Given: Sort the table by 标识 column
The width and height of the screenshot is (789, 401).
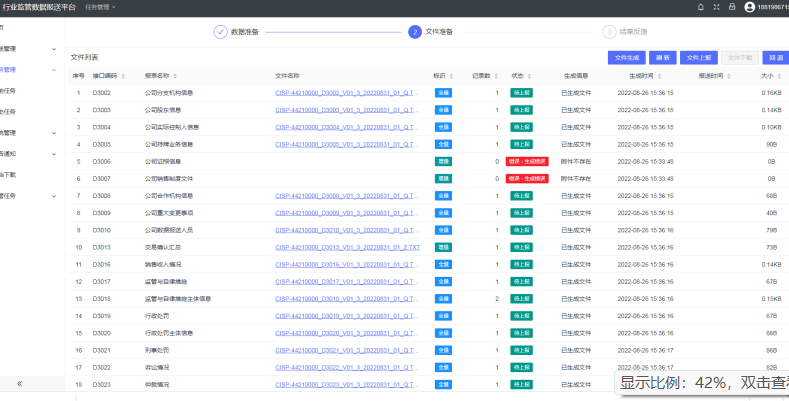Looking at the screenshot, I should coord(451,76).
